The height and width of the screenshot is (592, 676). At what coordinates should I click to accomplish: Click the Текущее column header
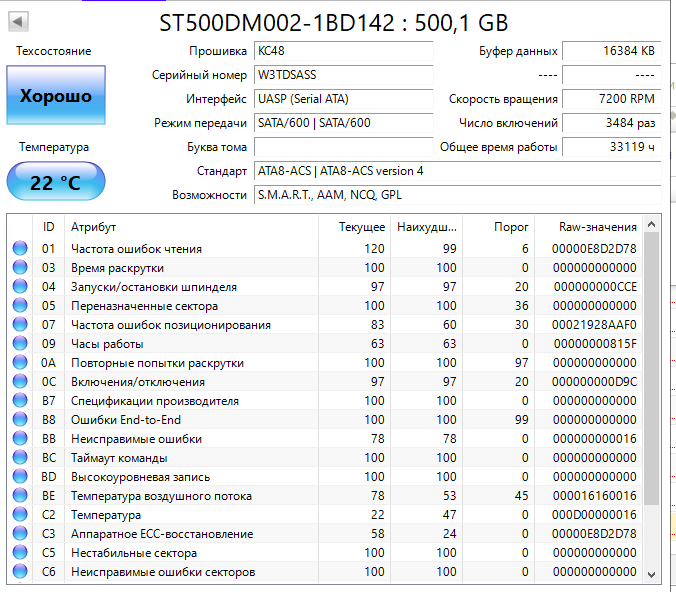coord(354,227)
